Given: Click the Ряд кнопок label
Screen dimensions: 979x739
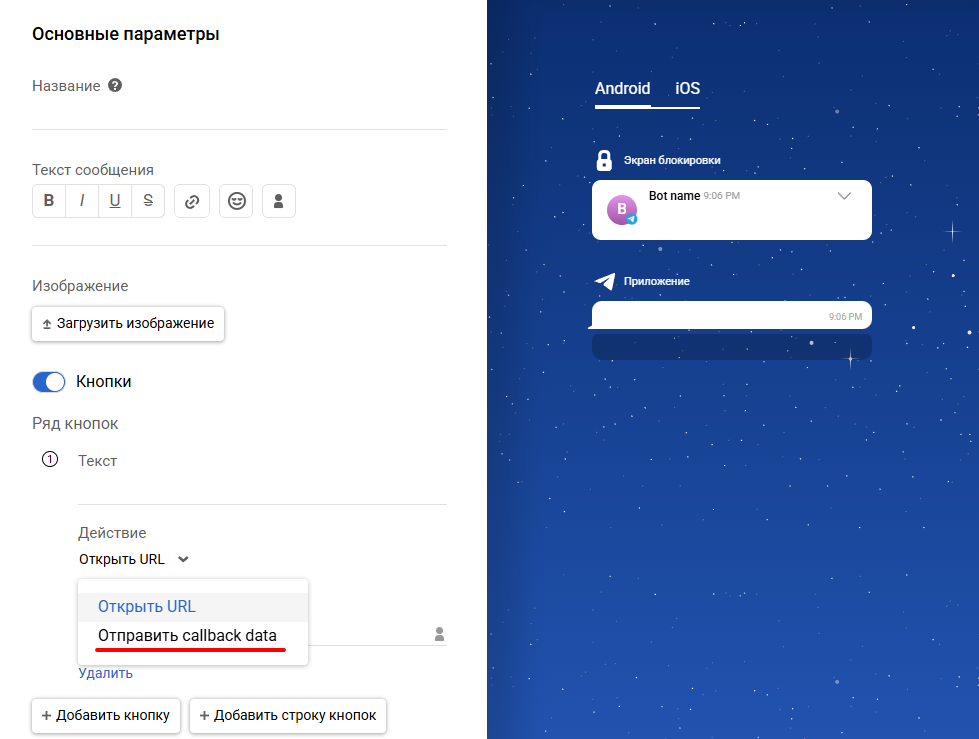Looking at the screenshot, I should 75,424.
